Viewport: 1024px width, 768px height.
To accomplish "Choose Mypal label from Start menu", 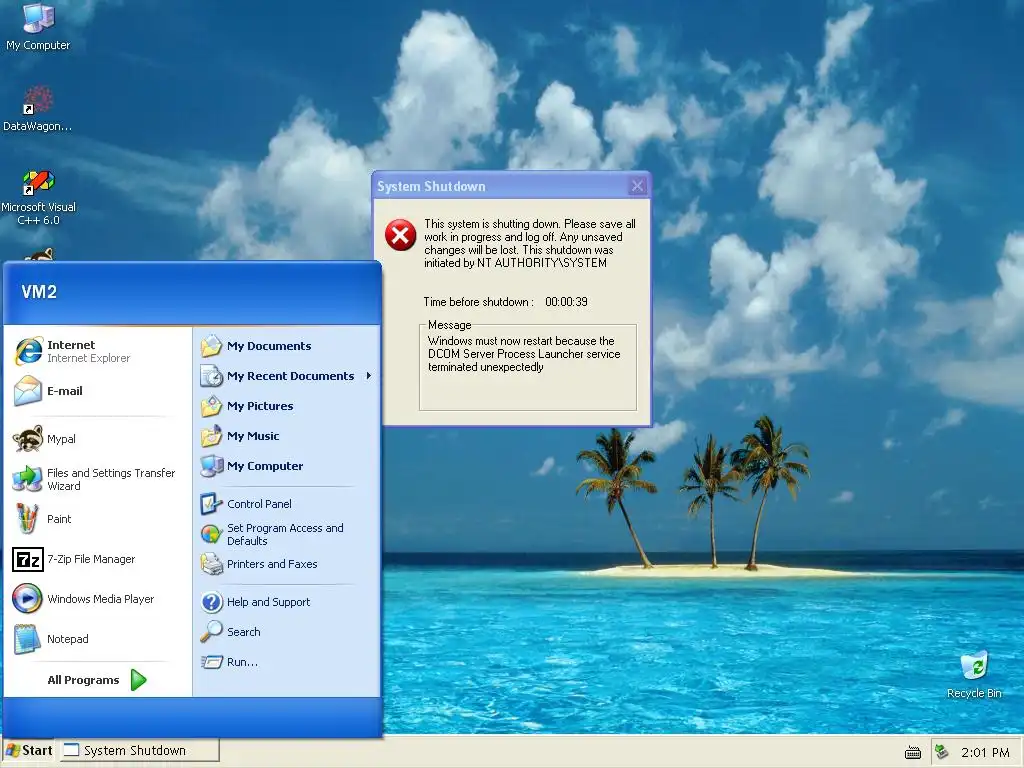I will 61,439.
